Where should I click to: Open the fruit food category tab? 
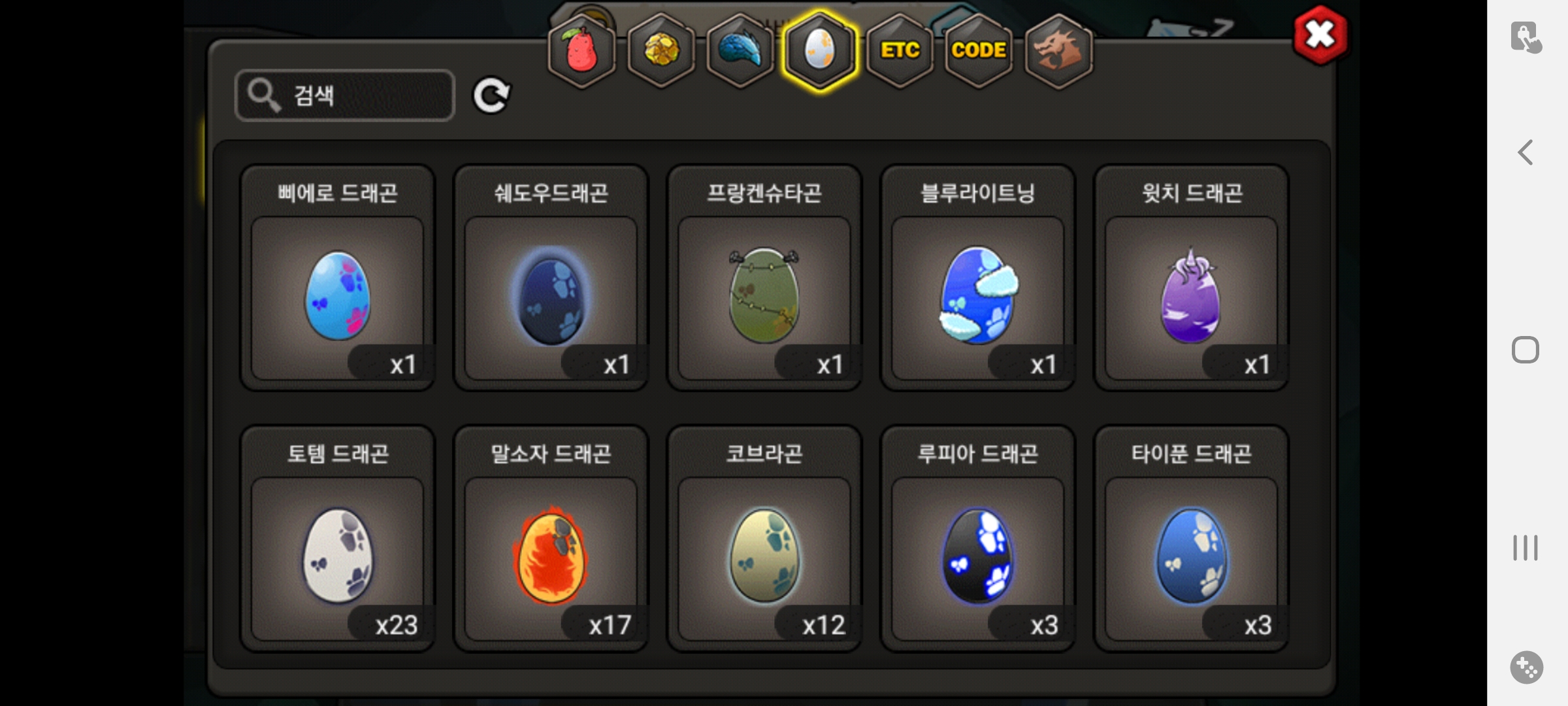click(581, 50)
